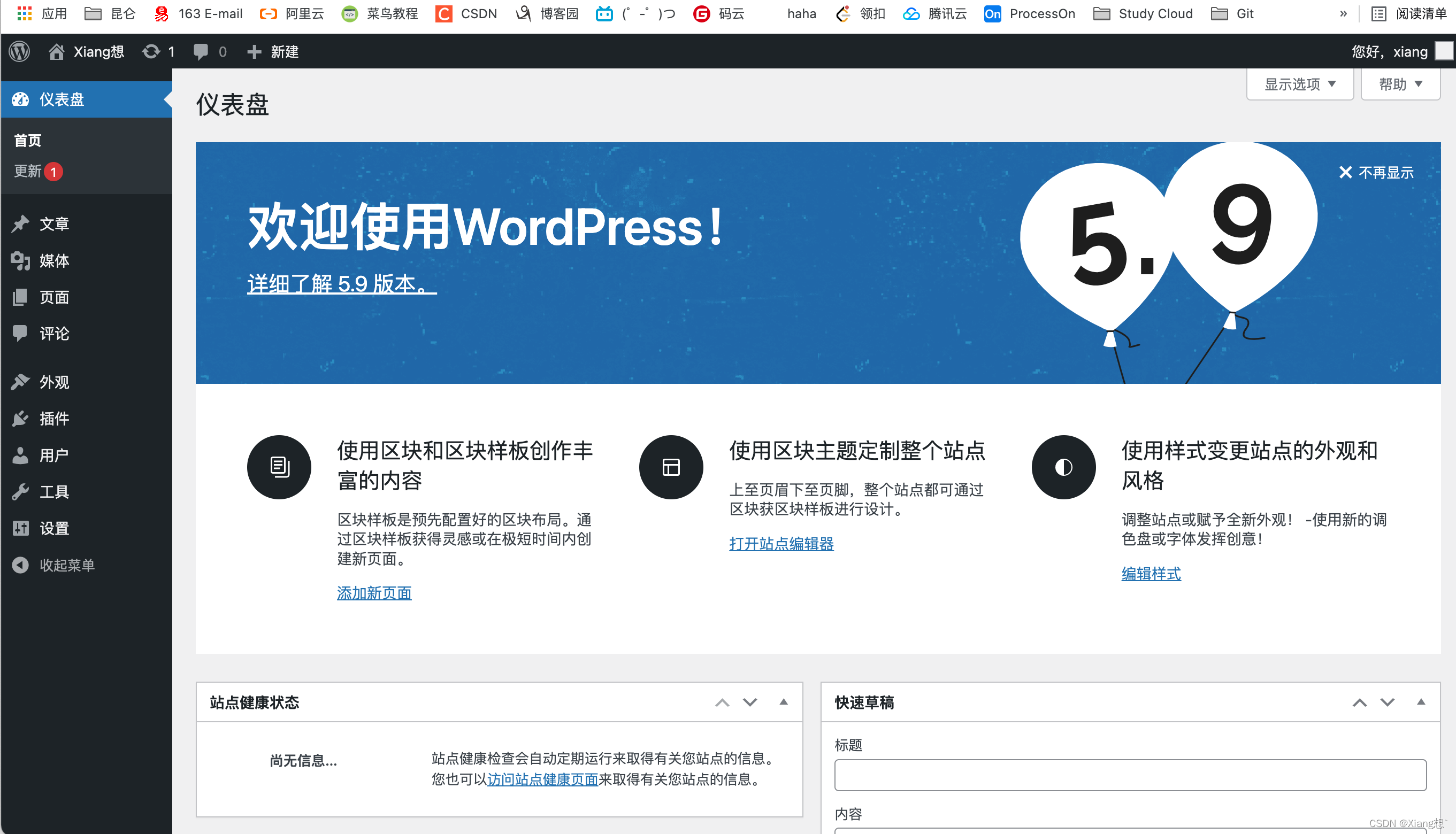Move 快速草稿 panel down

(1386, 702)
